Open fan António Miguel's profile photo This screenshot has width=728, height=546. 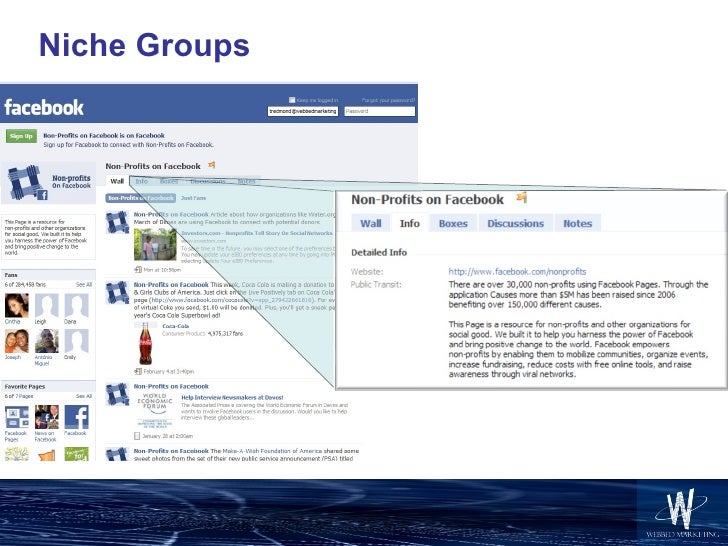(x=46, y=341)
